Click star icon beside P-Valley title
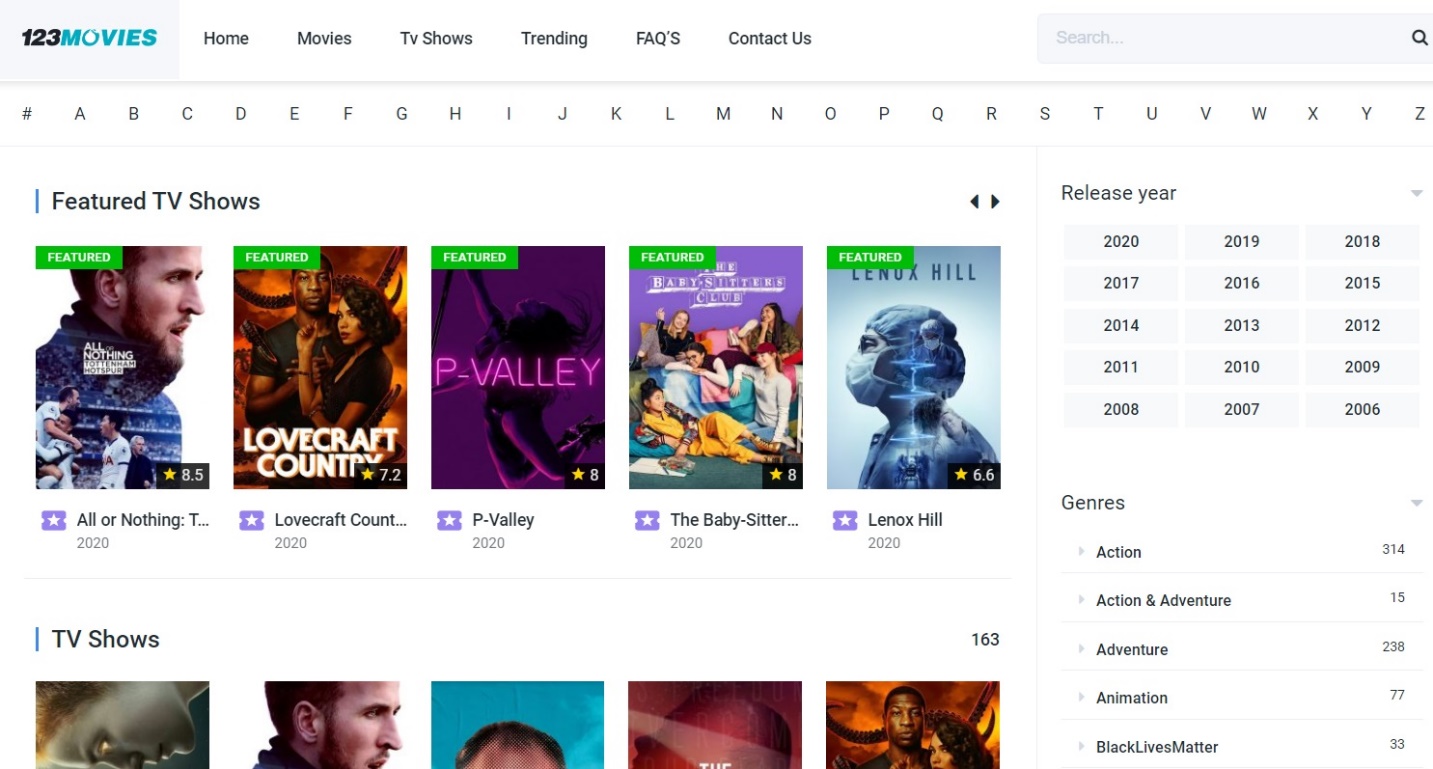The height and width of the screenshot is (769, 1433). (450, 520)
